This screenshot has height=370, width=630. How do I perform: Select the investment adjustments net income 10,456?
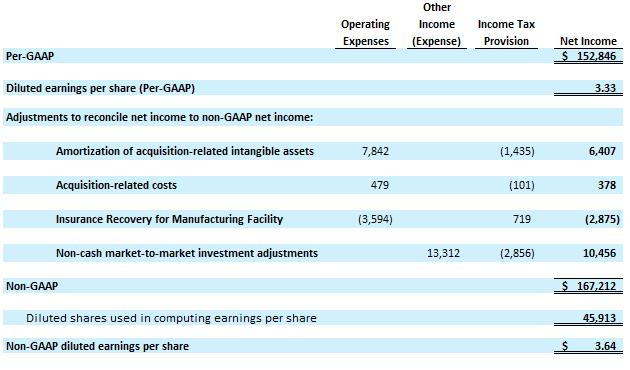599,253
